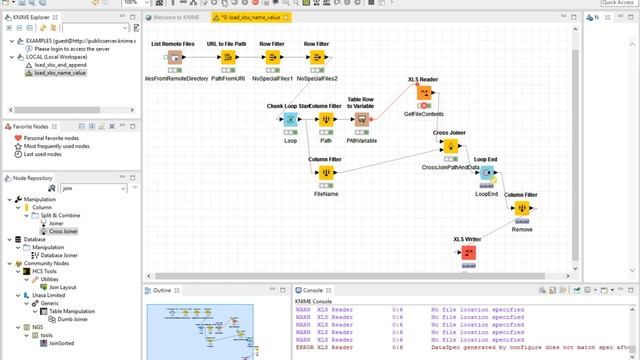Collapse the Community Nodes category
Viewport: 640px width, 360px height.
[10, 263]
